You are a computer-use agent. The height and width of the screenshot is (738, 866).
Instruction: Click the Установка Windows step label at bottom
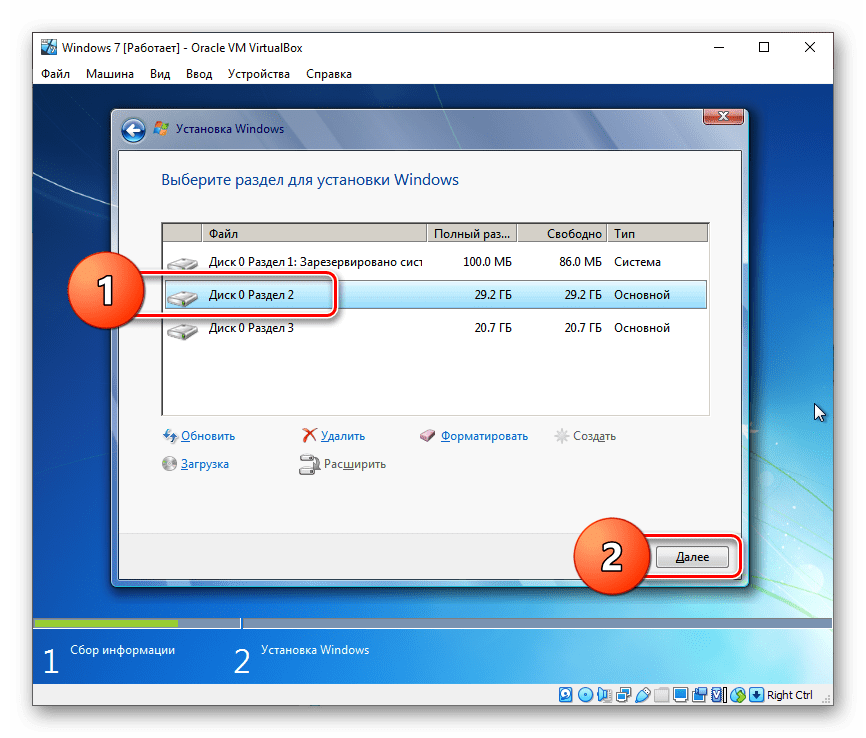[315, 650]
